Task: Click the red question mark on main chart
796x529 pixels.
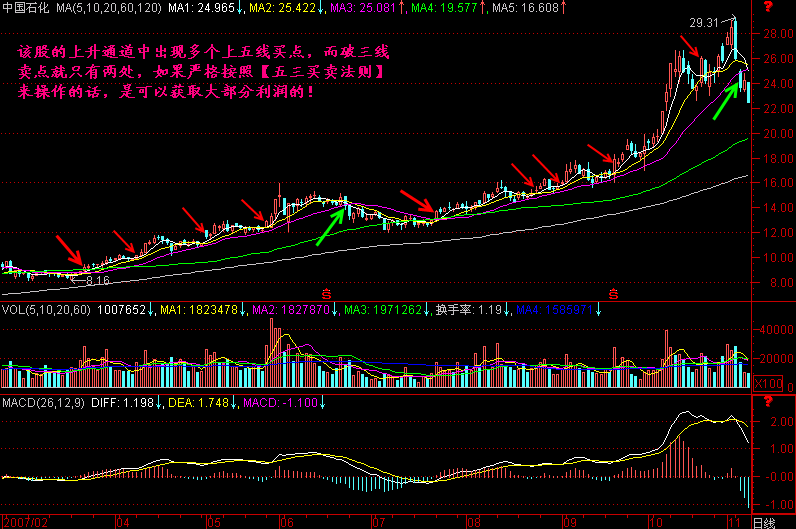Action: pos(767,8)
